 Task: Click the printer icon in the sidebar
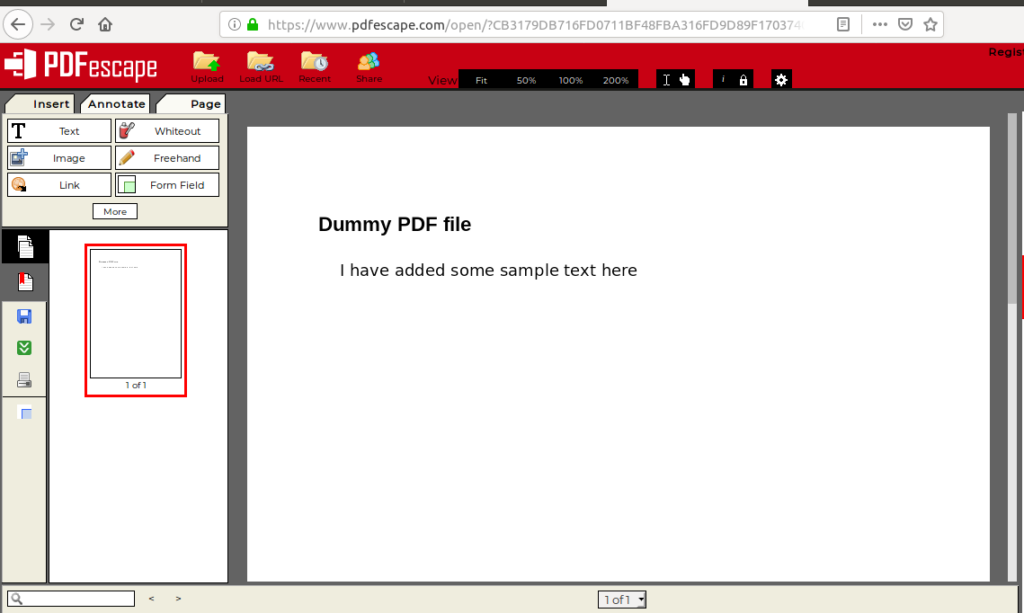24,380
